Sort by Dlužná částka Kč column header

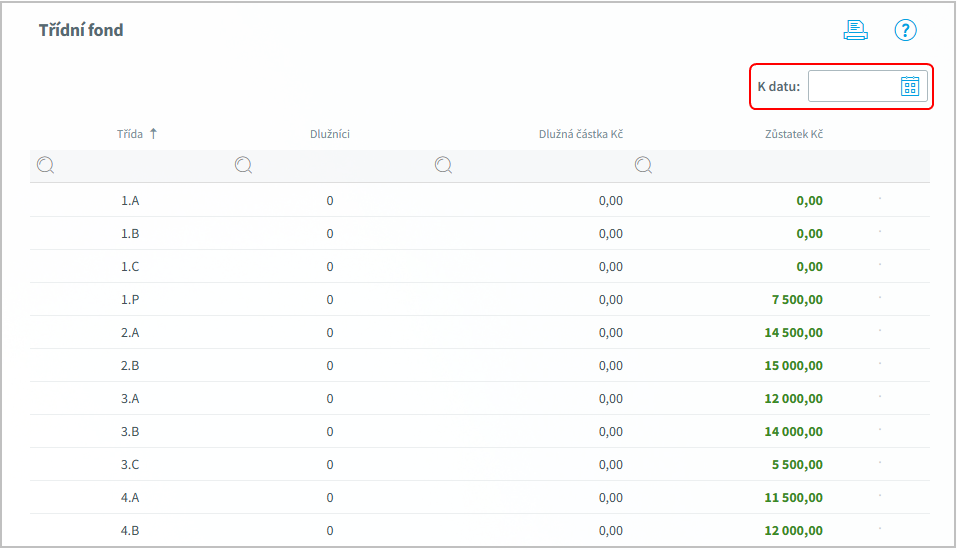pos(580,134)
